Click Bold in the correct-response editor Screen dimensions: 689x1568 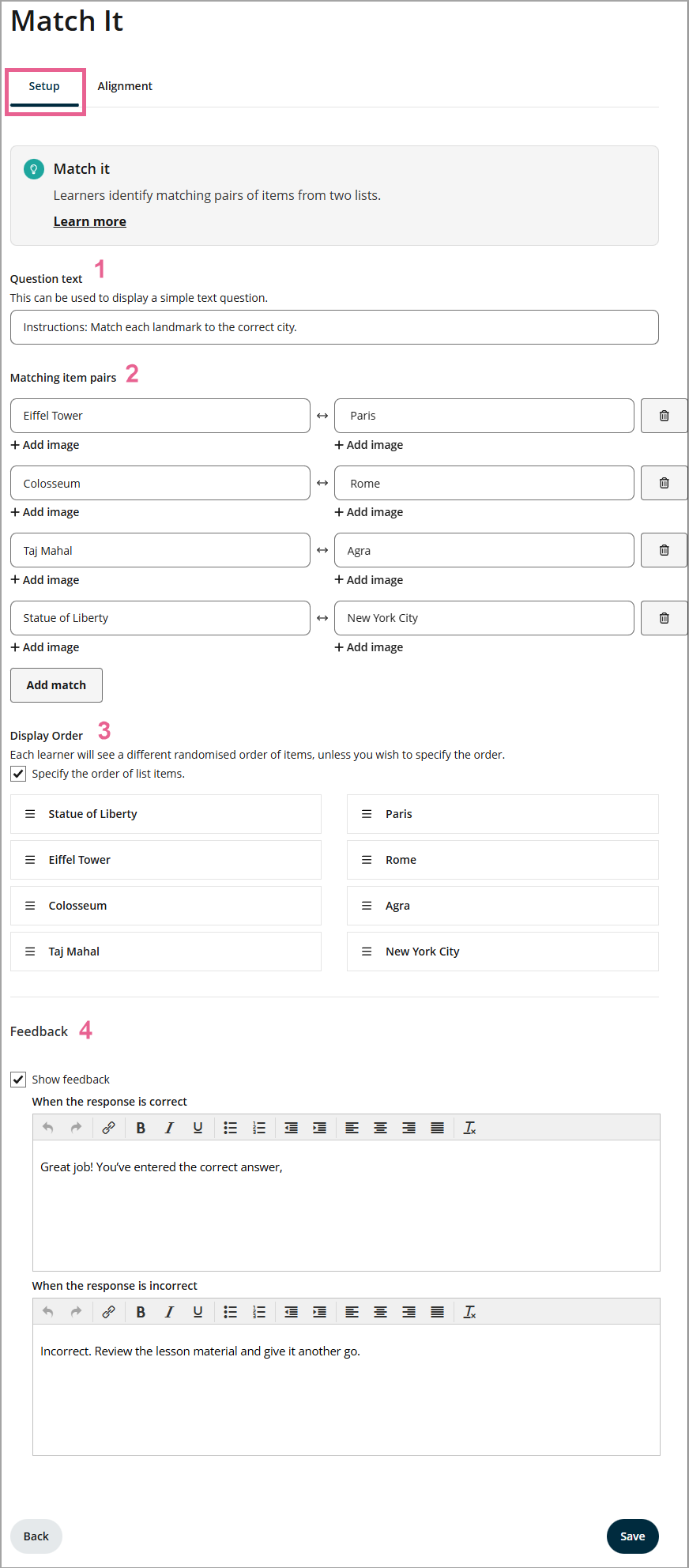pos(141,1128)
